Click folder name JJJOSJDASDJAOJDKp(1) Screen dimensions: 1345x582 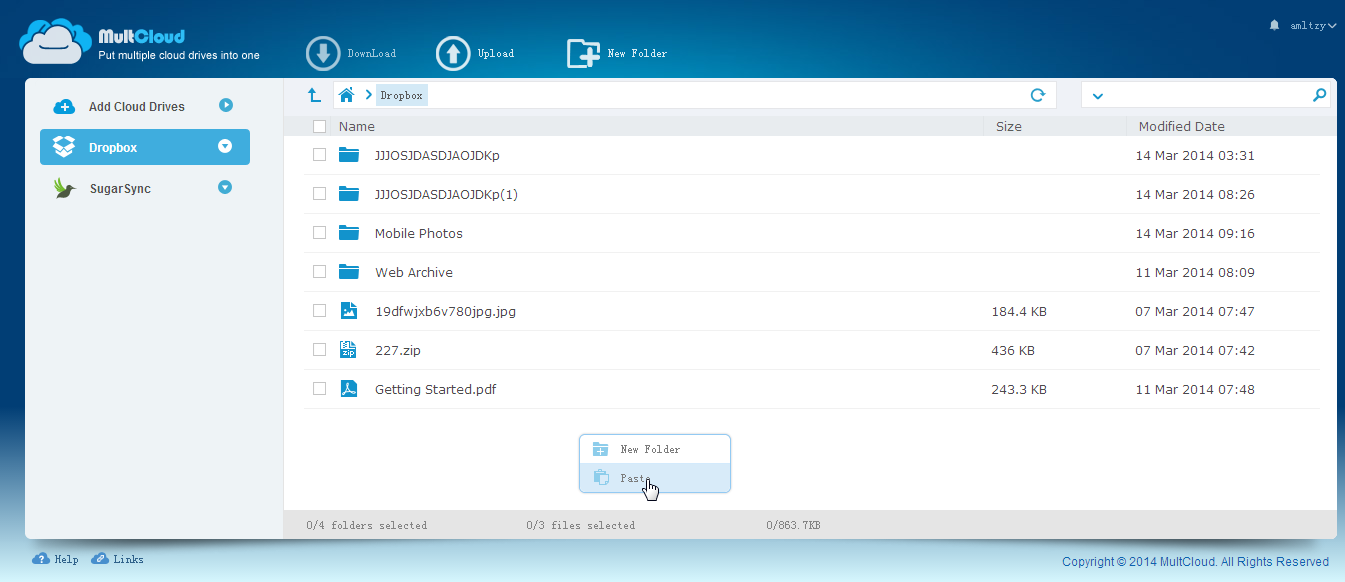pos(447,194)
